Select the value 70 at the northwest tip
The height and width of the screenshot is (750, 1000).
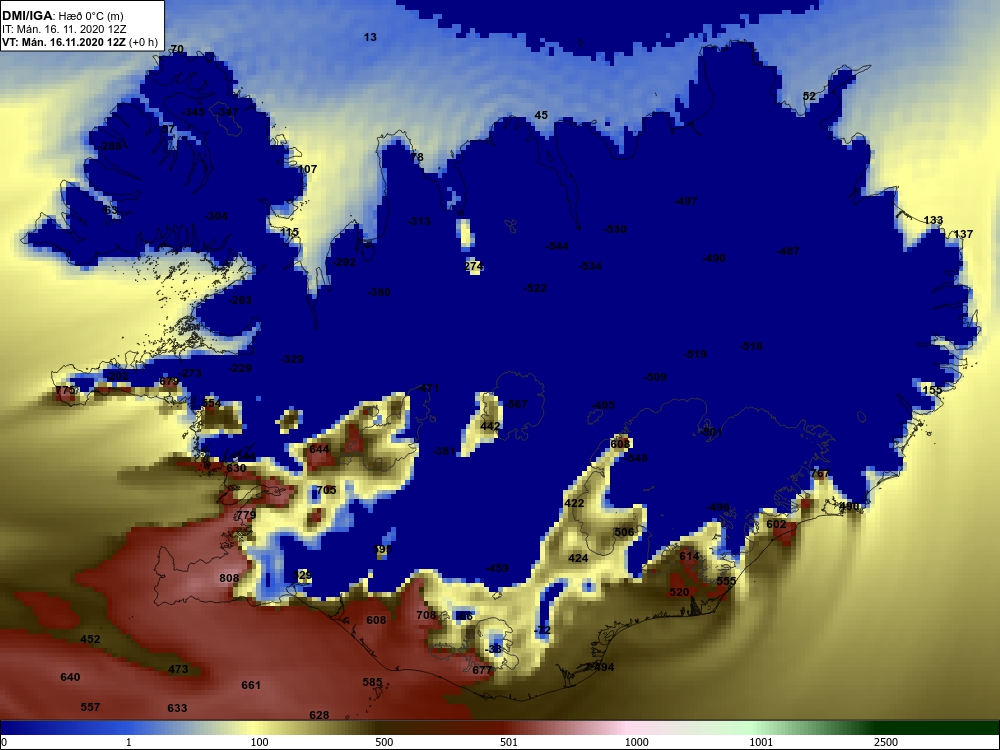coord(177,49)
